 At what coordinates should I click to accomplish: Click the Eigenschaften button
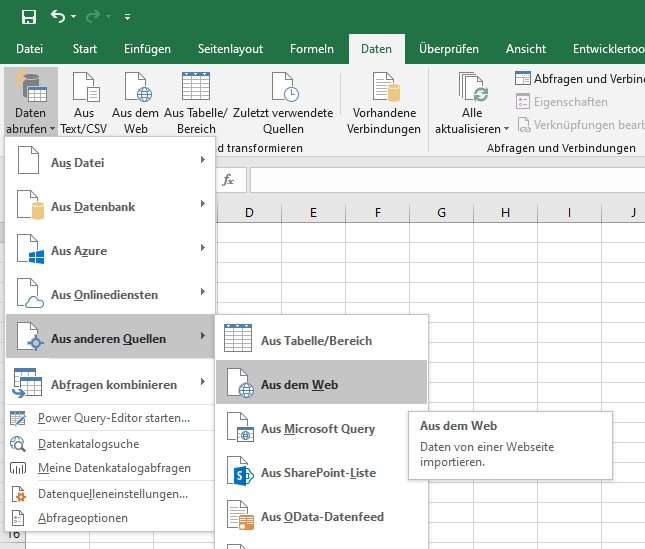pyautogui.click(x=562, y=102)
